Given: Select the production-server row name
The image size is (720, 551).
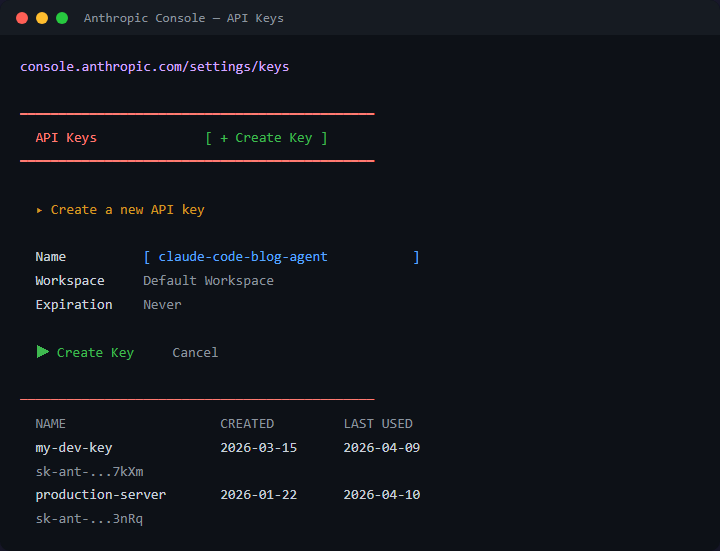Looking at the screenshot, I should (x=101, y=495).
